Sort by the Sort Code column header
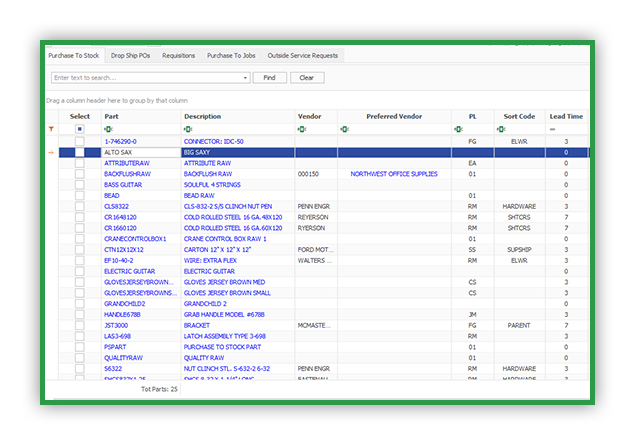Viewport: 635px width, 445px height. click(519, 117)
